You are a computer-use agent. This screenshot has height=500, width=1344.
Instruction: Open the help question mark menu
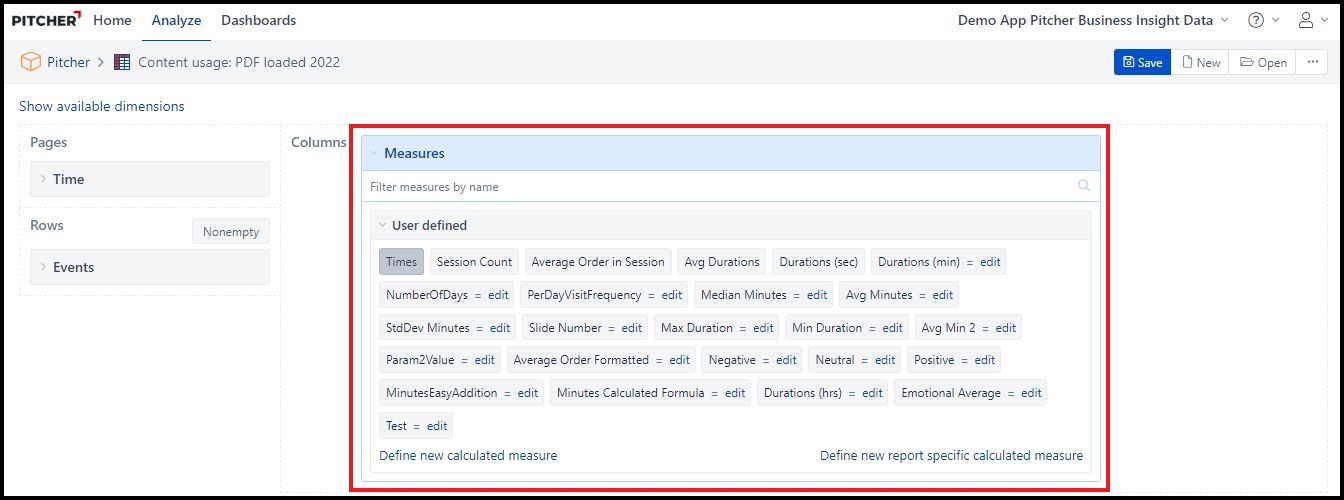click(1256, 20)
